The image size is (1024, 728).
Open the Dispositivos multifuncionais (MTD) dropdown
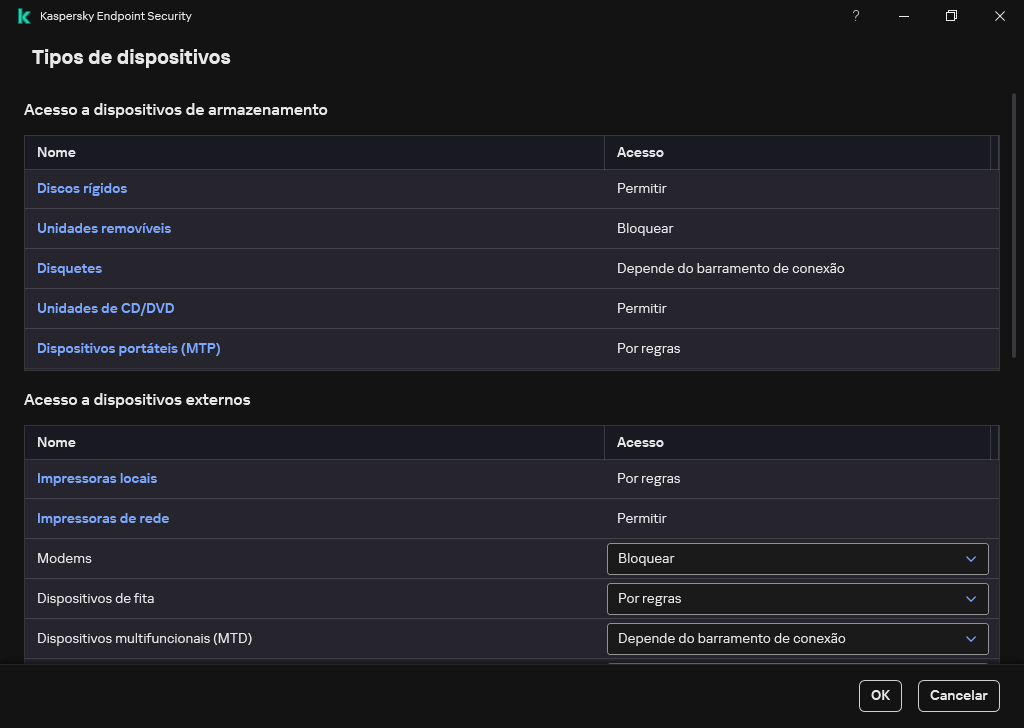[797, 638]
